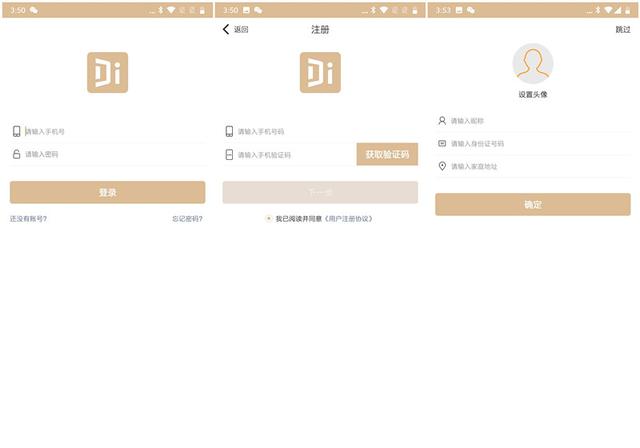The width and height of the screenshot is (640, 448).
Task: Click the location pin icon
Action: tap(442, 166)
